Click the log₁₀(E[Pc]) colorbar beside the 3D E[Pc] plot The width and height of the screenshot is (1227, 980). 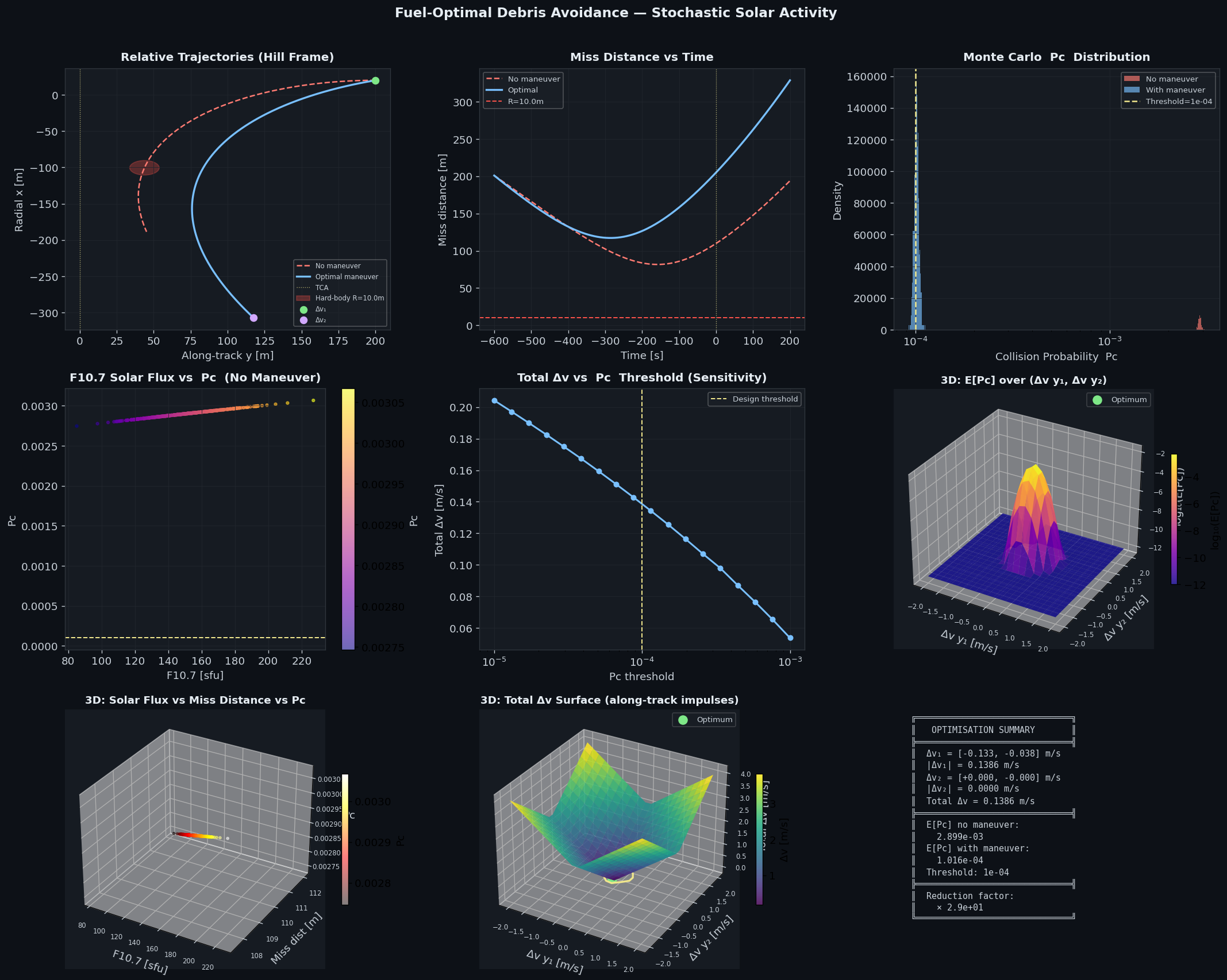pos(1174,519)
